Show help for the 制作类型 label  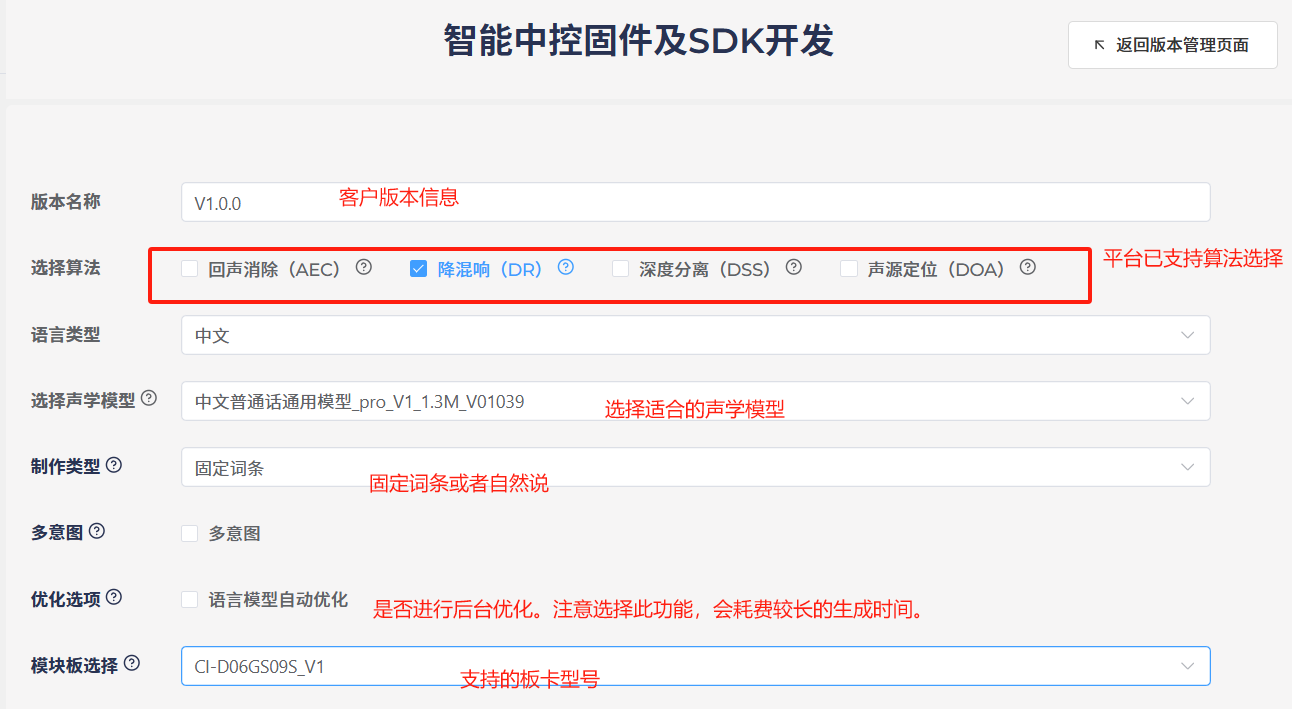114,465
